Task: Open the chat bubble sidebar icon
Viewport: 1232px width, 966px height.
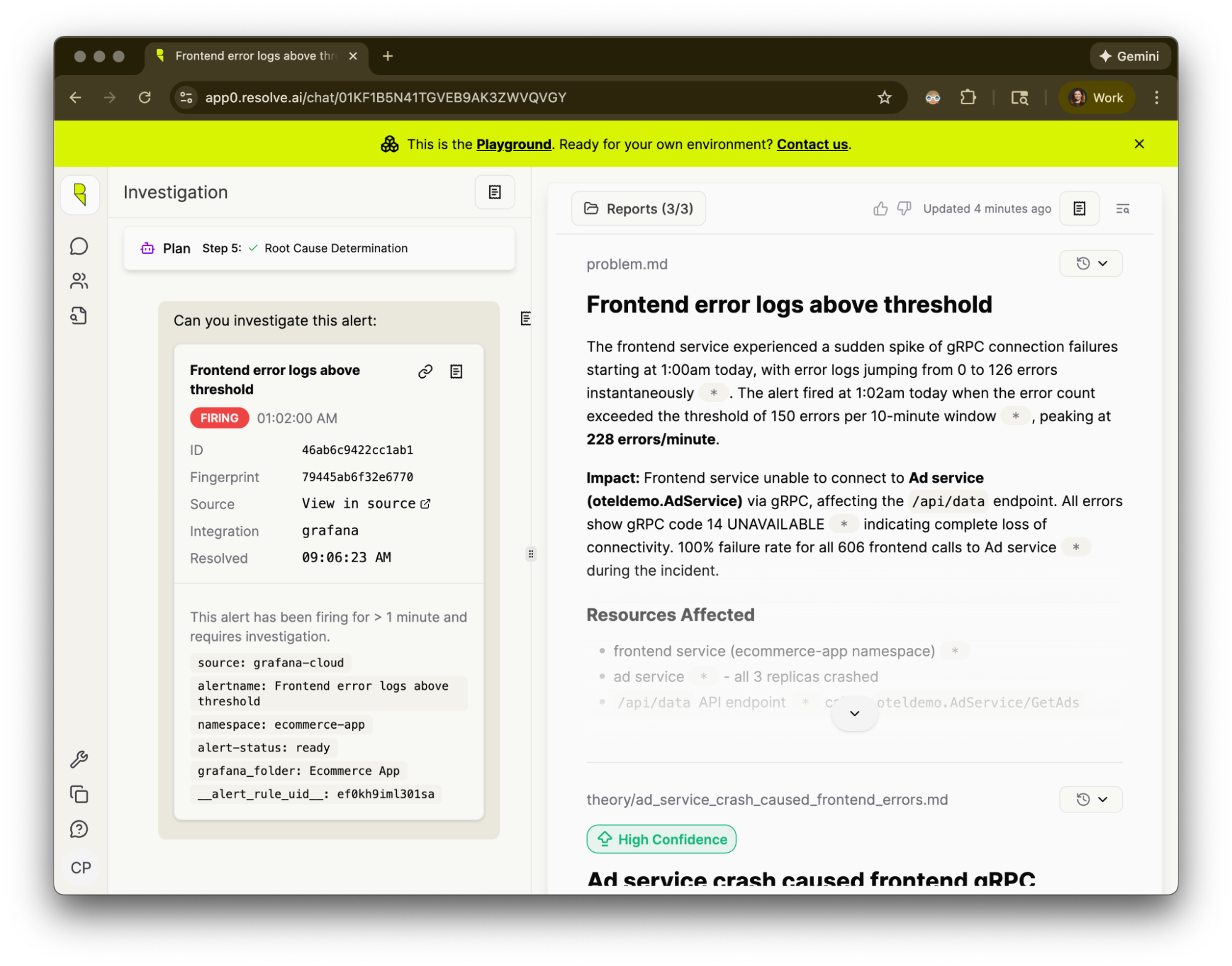Action: [79, 247]
